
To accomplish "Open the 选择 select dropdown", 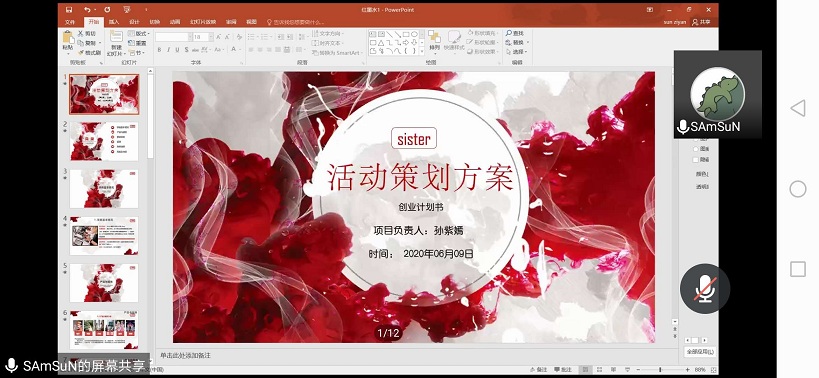I will tap(517, 52).
